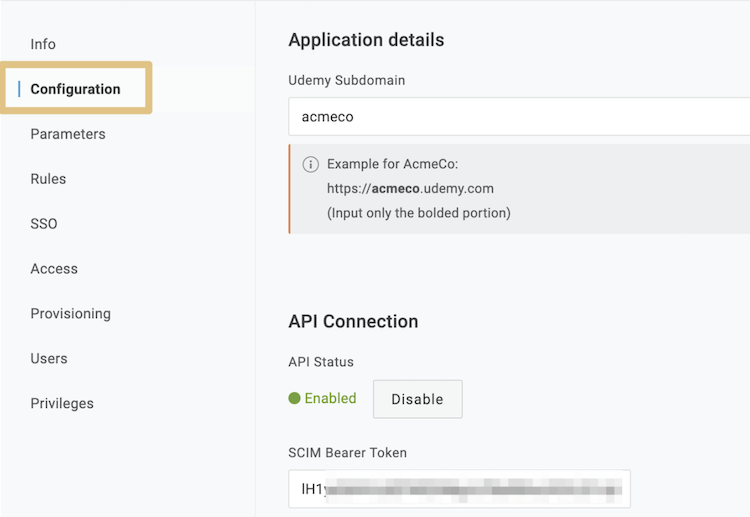
Task: Open the Info section in sidebar
Action: [43, 44]
